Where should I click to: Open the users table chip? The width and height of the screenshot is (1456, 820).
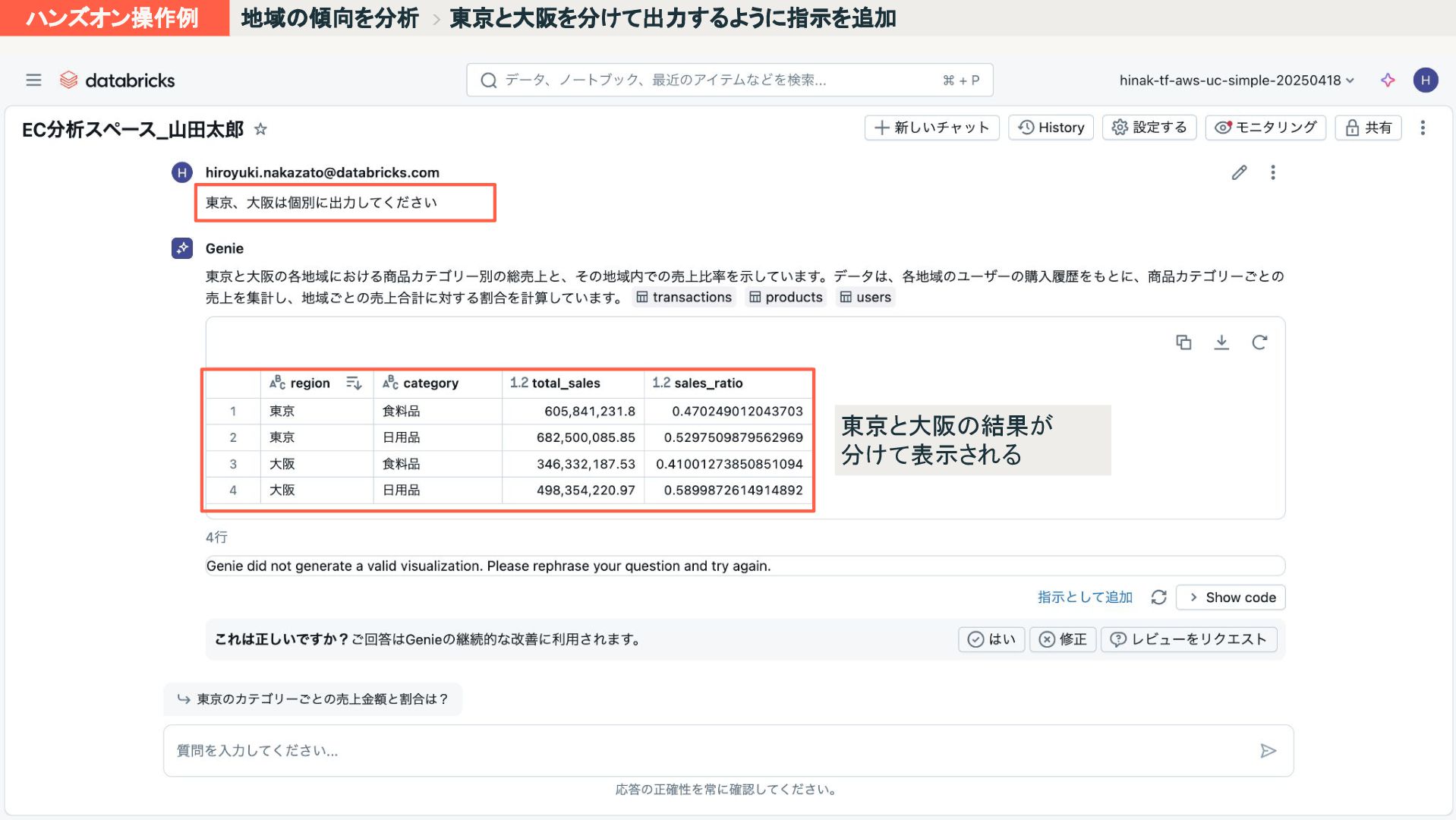[x=865, y=298]
